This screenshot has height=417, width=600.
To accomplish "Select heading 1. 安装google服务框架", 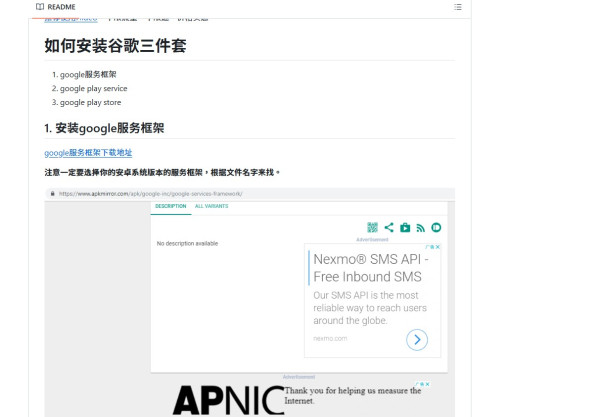I will [104, 128].
